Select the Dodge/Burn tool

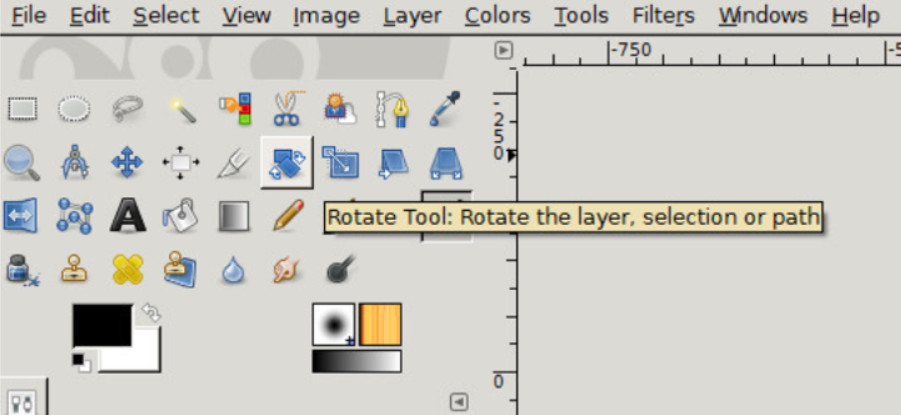[340, 269]
